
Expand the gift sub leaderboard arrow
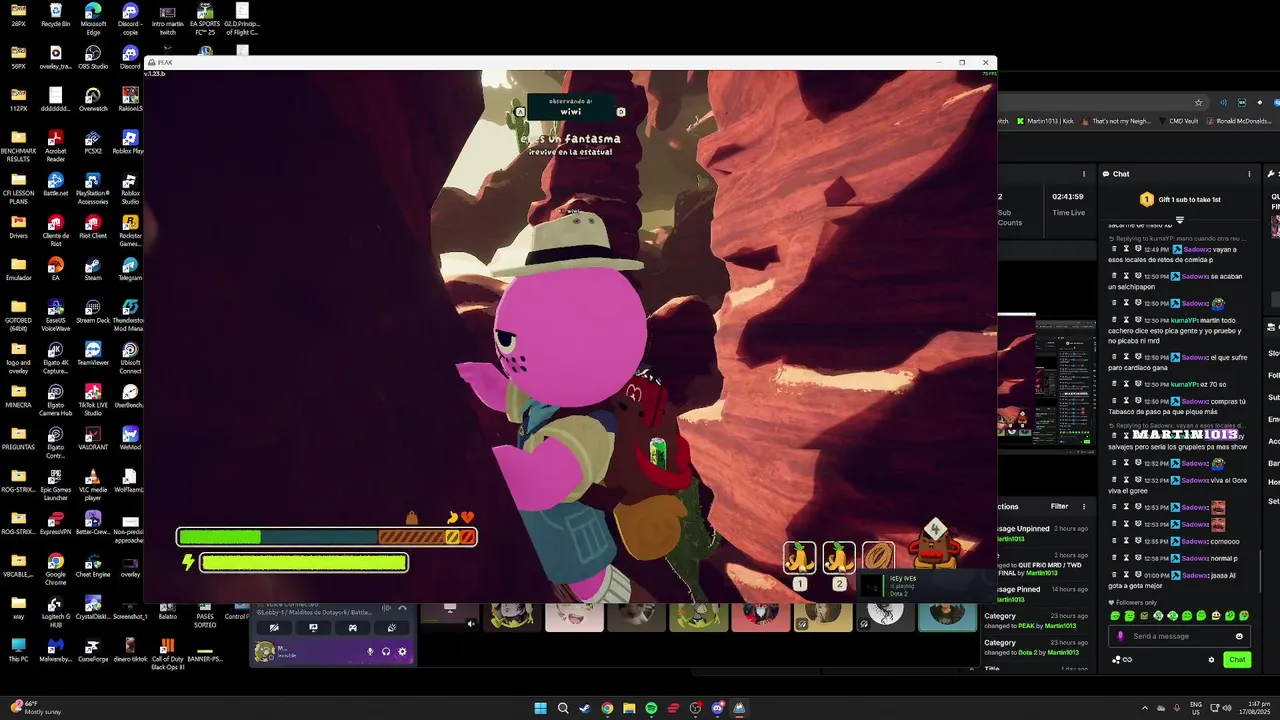pyautogui.click(x=1180, y=219)
